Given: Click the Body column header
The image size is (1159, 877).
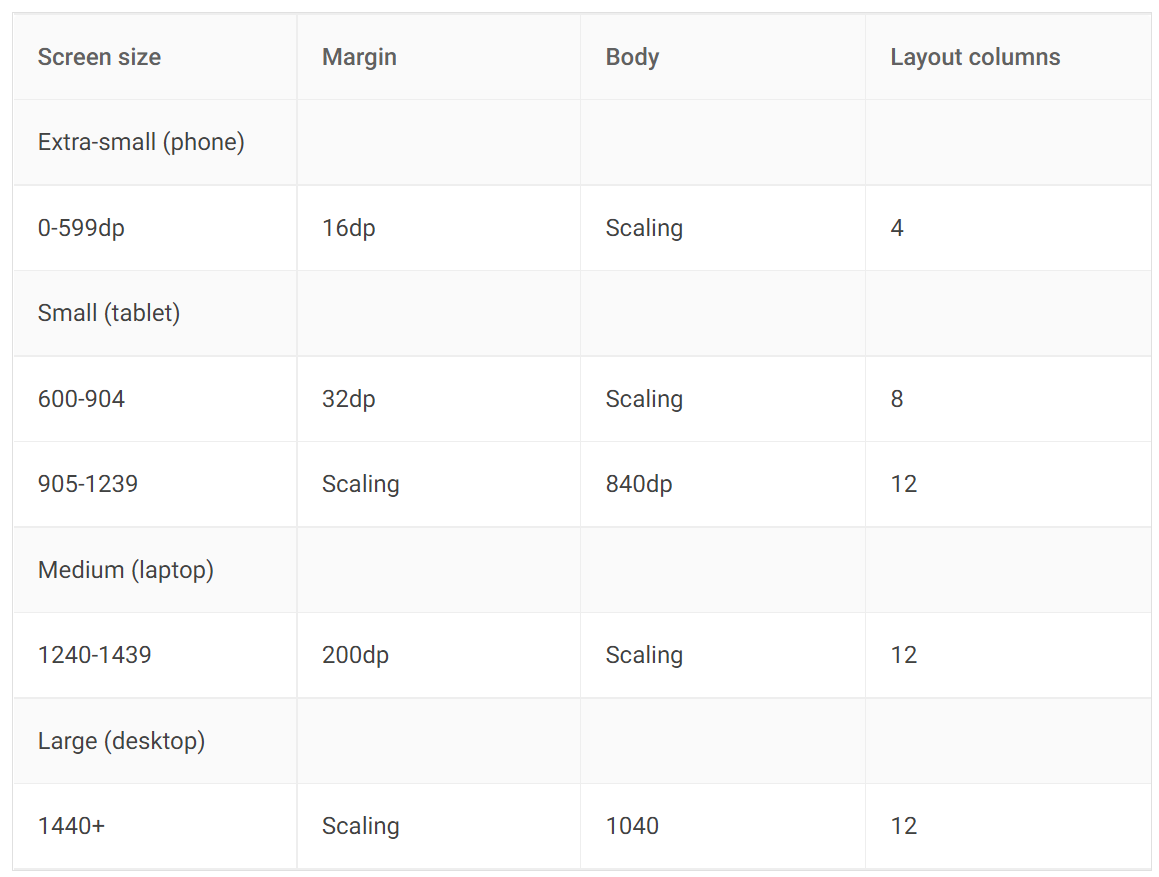Looking at the screenshot, I should click(x=632, y=57).
